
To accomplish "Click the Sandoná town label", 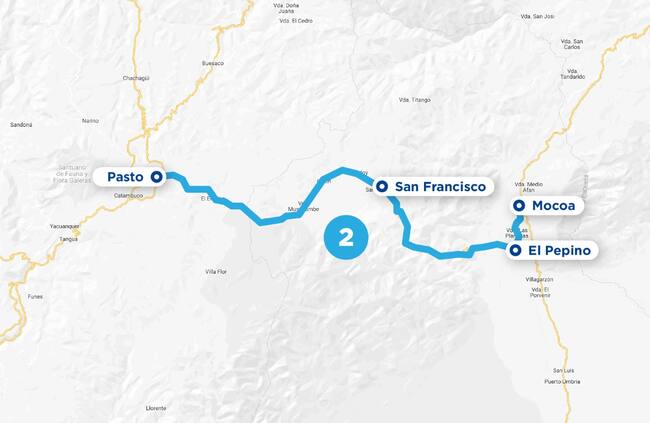I will coord(21,125).
